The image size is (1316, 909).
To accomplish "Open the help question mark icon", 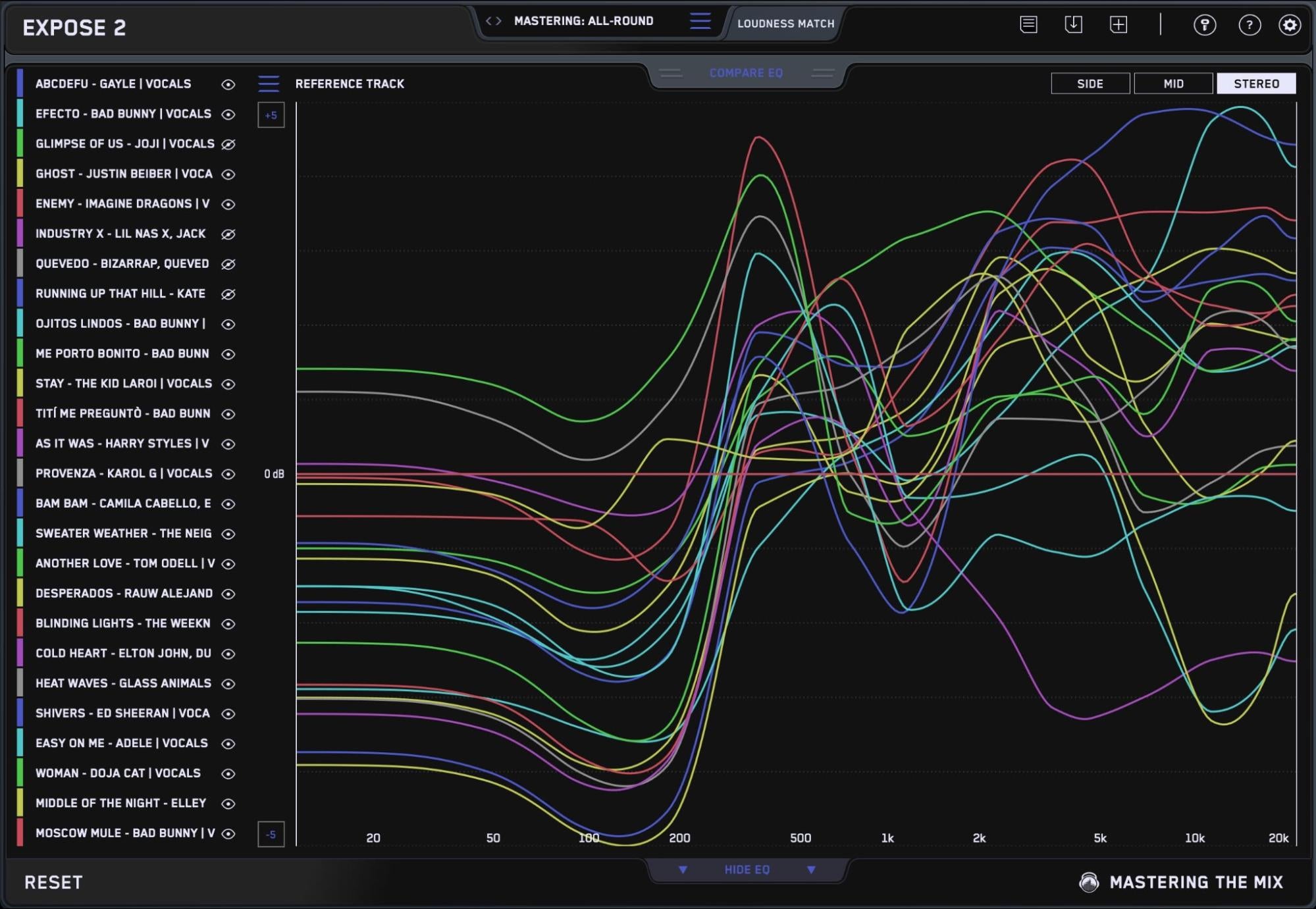I will 1249,25.
